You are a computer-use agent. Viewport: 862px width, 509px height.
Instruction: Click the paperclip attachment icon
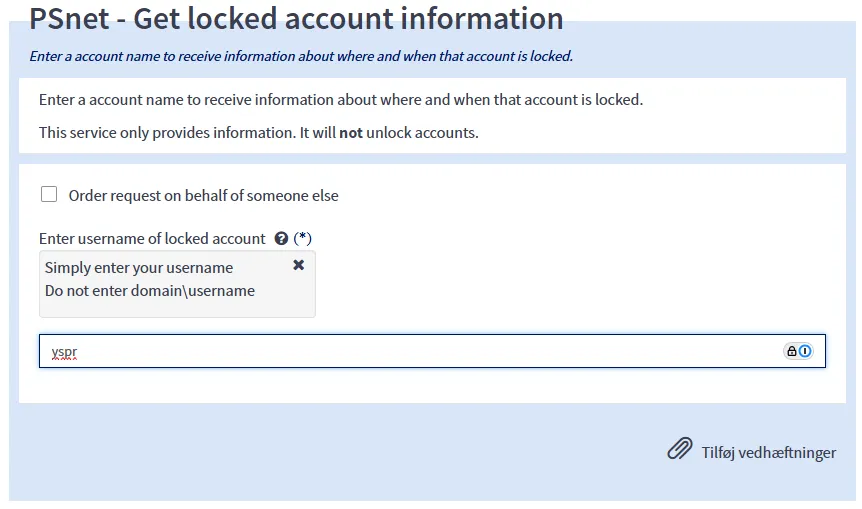point(680,449)
